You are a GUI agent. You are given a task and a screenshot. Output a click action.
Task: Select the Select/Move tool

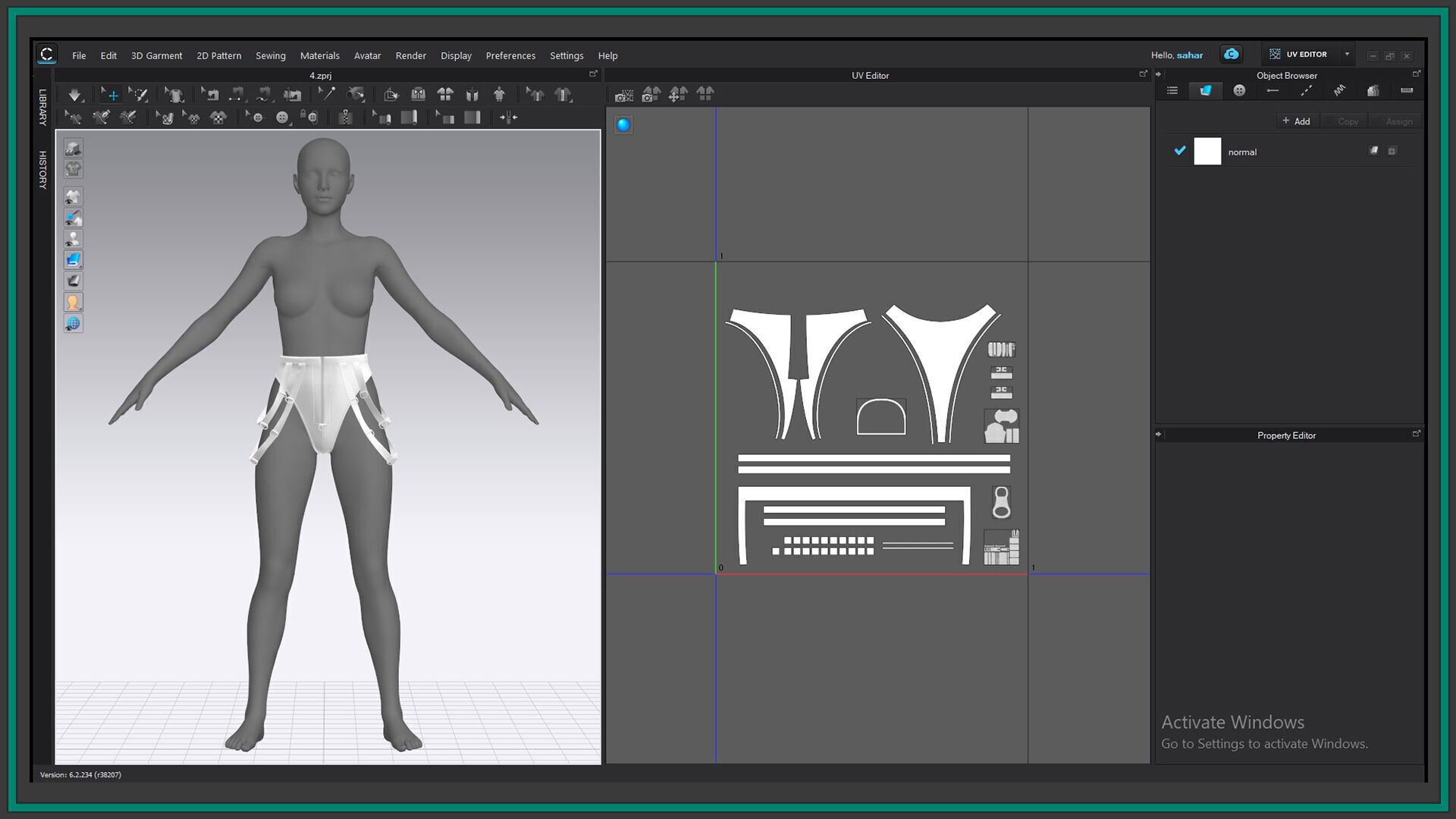pyautogui.click(x=110, y=95)
